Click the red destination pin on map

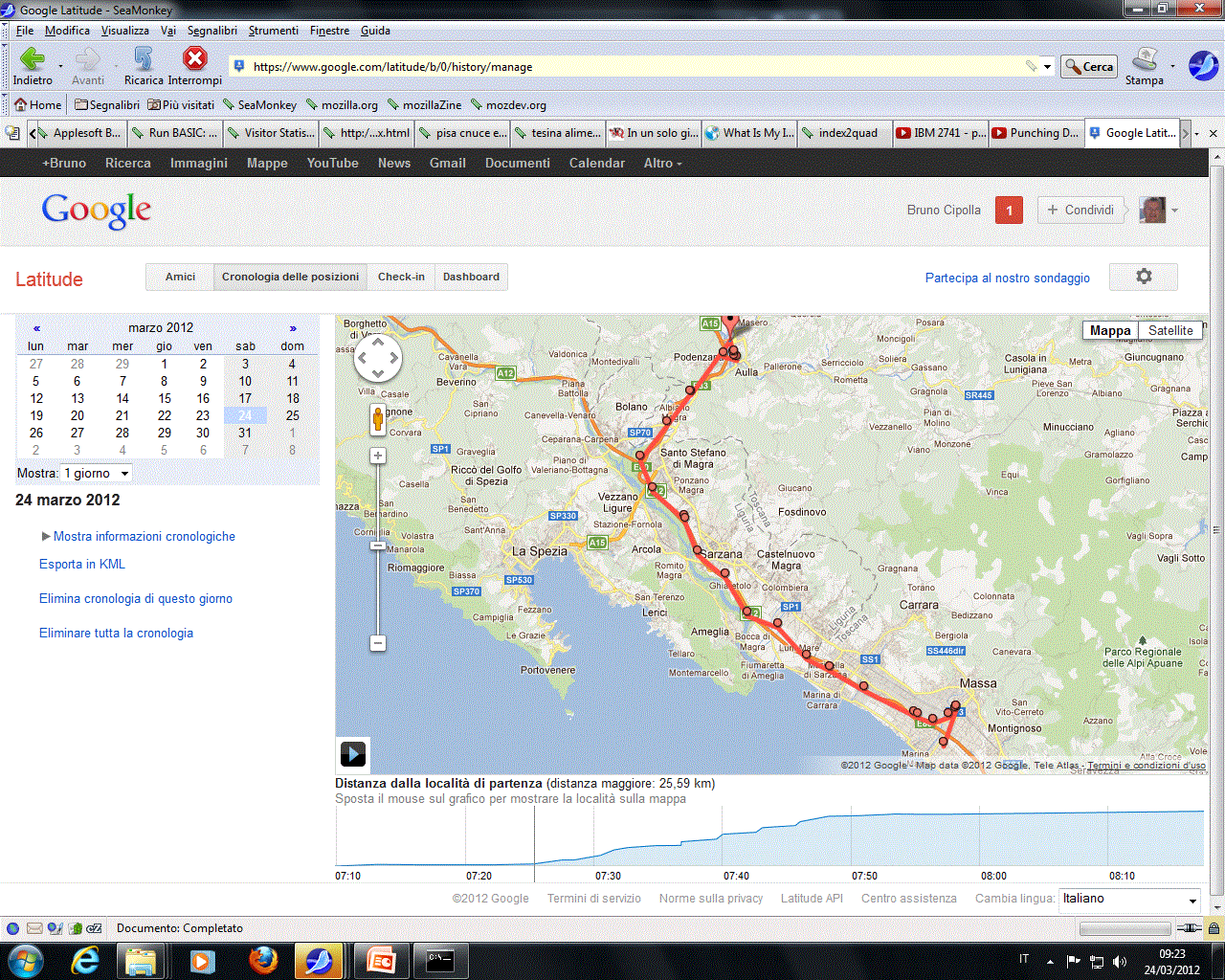tap(731, 323)
